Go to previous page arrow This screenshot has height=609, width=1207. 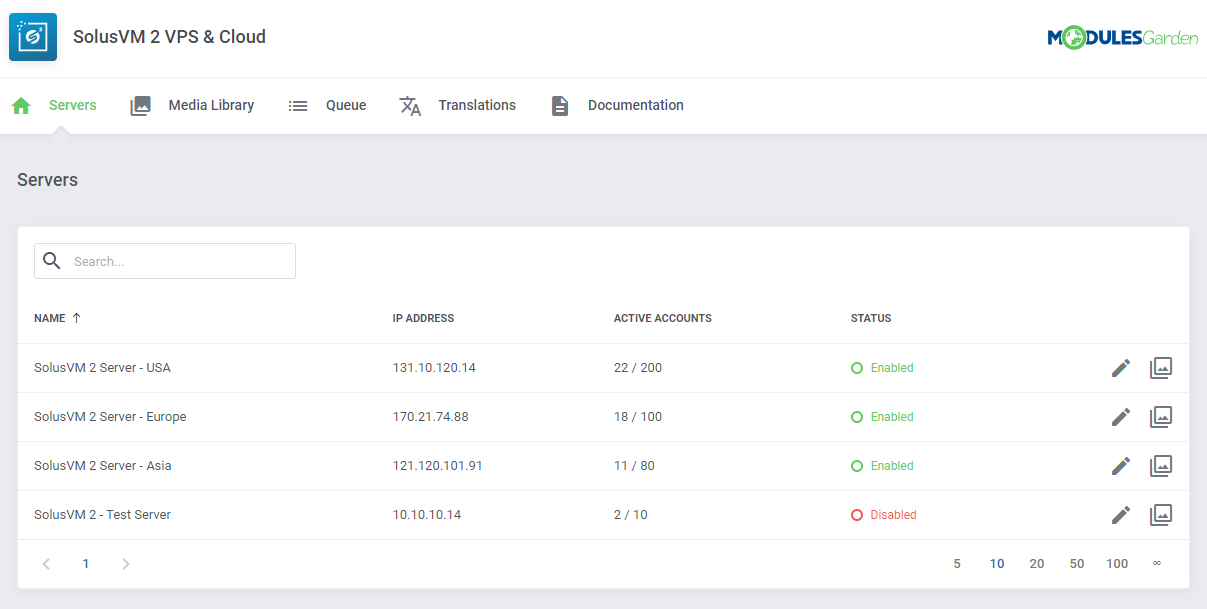[x=46, y=564]
